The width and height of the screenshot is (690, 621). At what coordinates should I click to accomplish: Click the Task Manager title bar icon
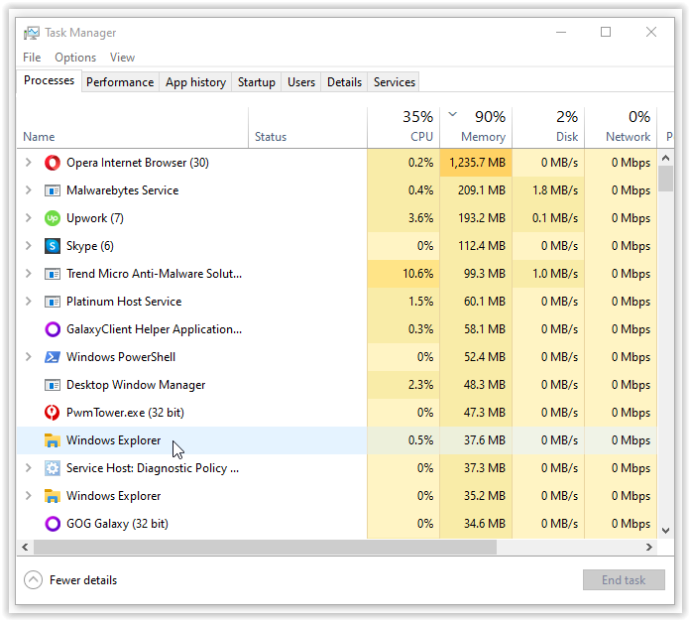click(x=31, y=33)
